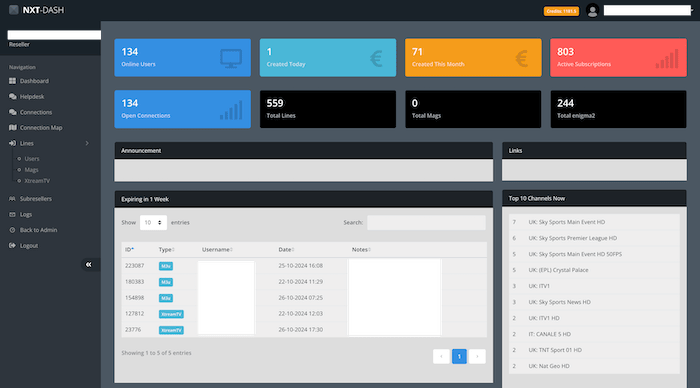Click M3u badge in row 180383
The width and height of the screenshot is (700, 388).
(x=166, y=282)
